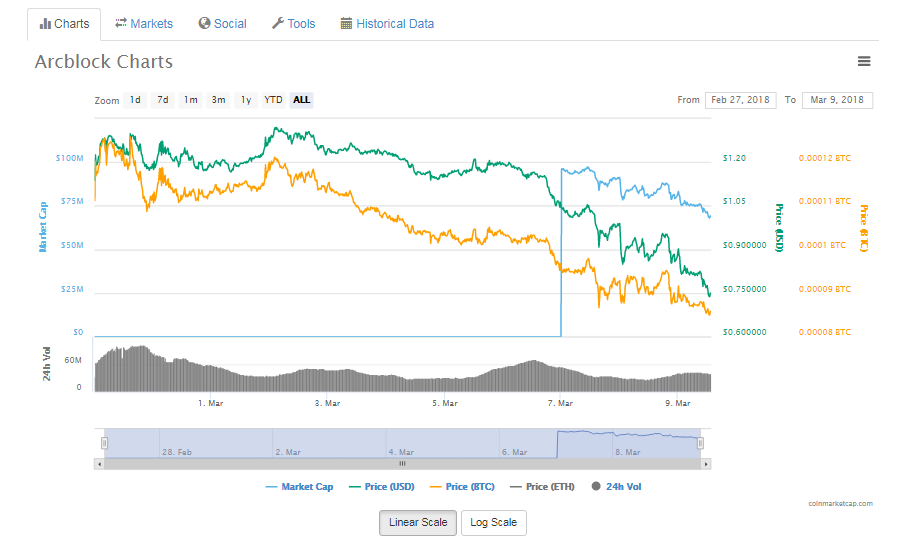
Task: Set zoom range to 1m
Action: [x=190, y=100]
